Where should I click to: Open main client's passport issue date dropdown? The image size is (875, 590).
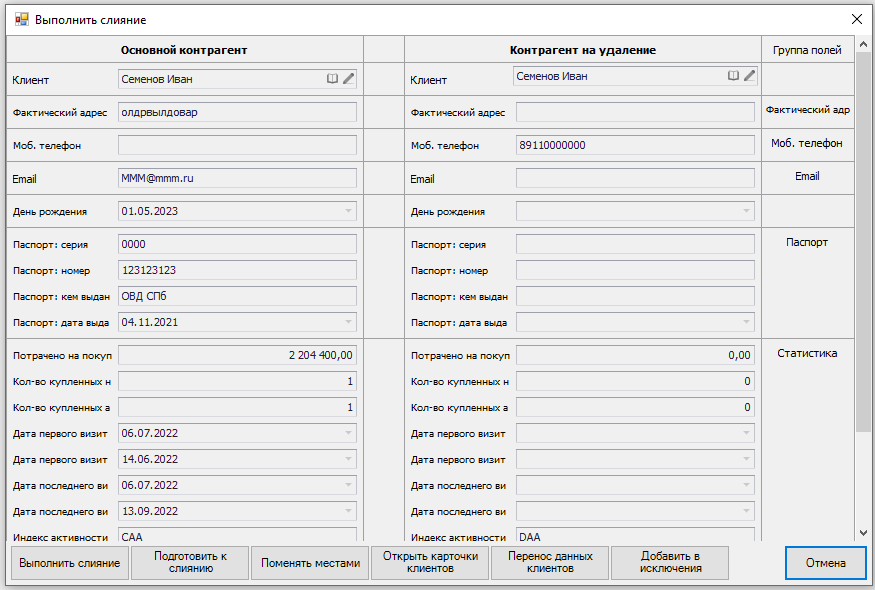coord(348,322)
